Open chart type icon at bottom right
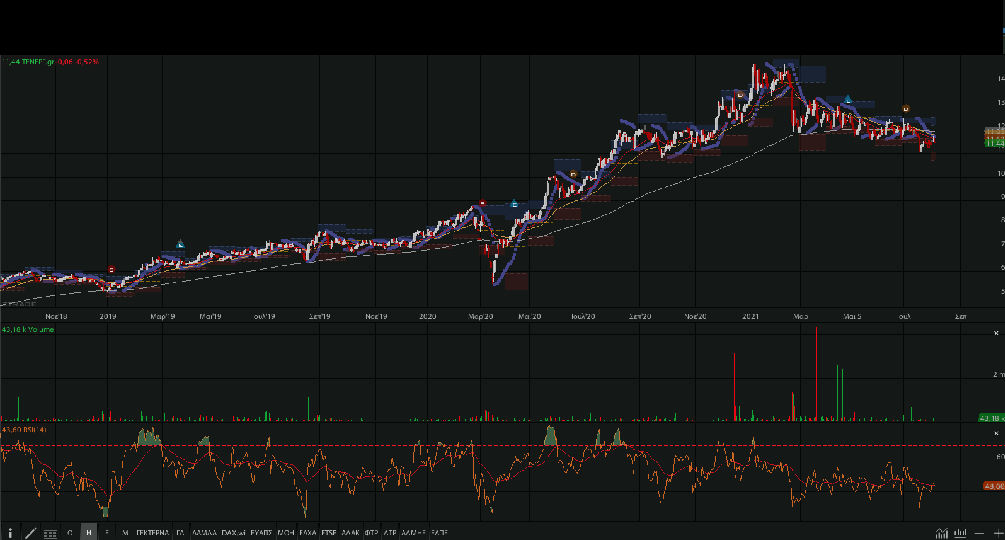1005x540 pixels. (x=942, y=533)
